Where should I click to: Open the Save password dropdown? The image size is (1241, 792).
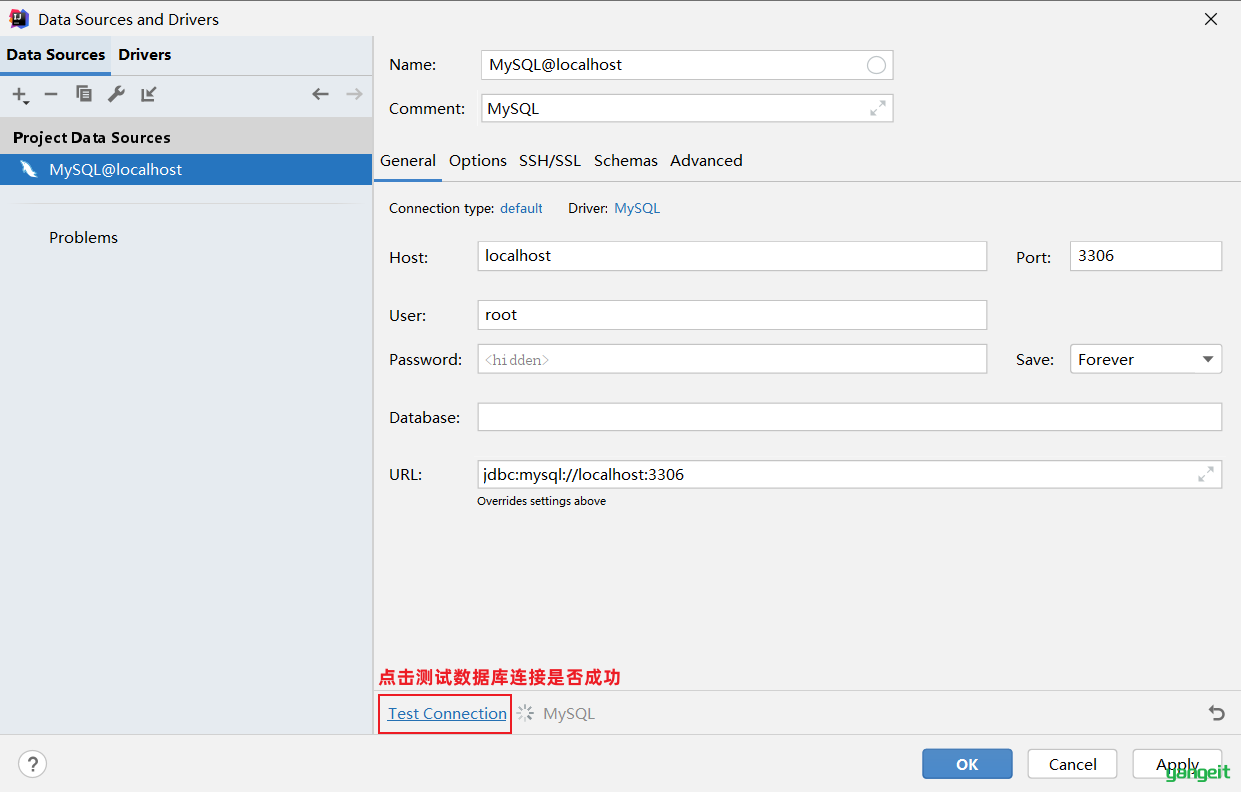pyautogui.click(x=1146, y=359)
